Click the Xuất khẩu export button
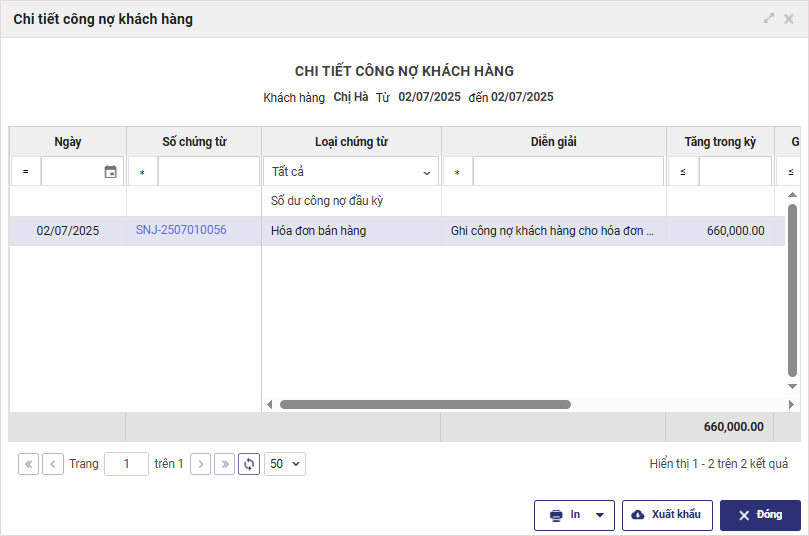Image resolution: width=809 pixels, height=536 pixels. pyautogui.click(x=667, y=515)
